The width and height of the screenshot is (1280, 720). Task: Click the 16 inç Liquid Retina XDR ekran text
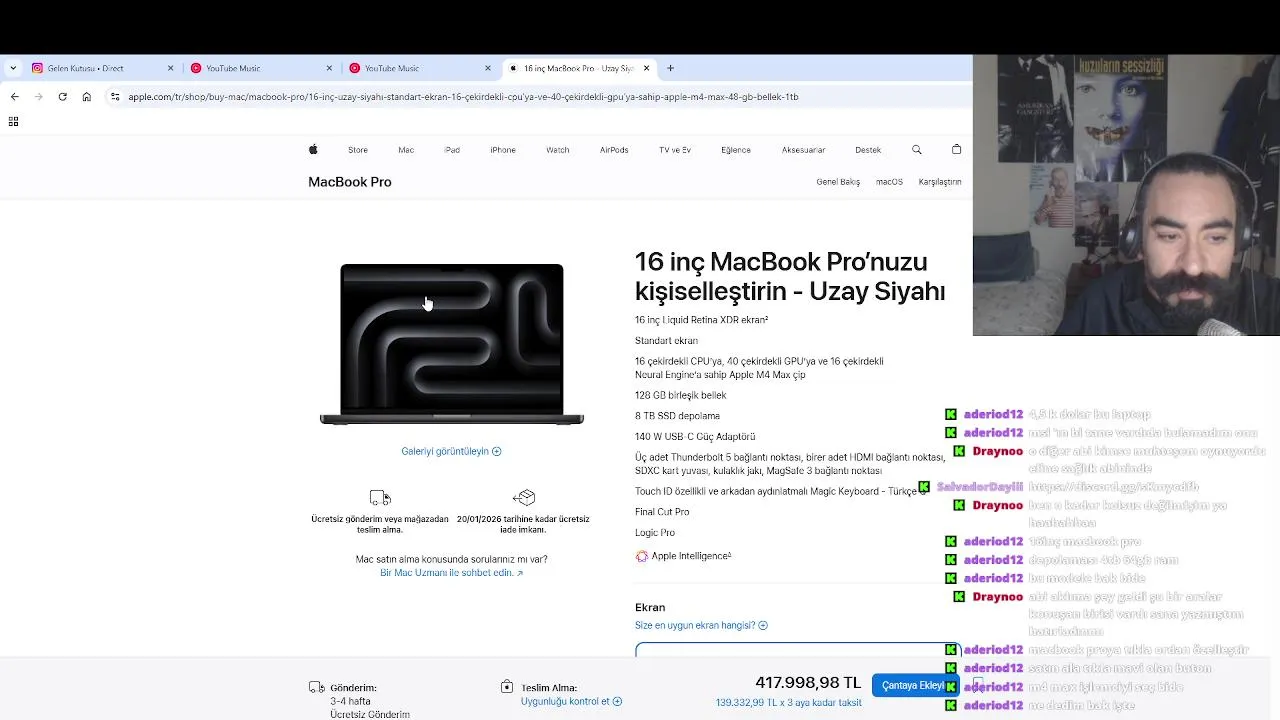pos(701,320)
